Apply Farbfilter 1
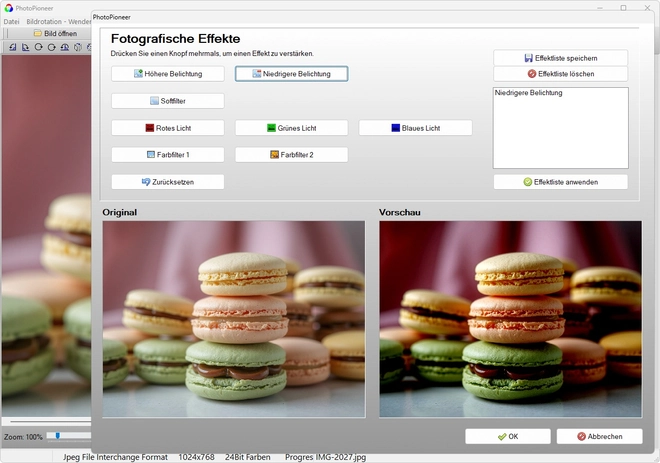 point(168,155)
